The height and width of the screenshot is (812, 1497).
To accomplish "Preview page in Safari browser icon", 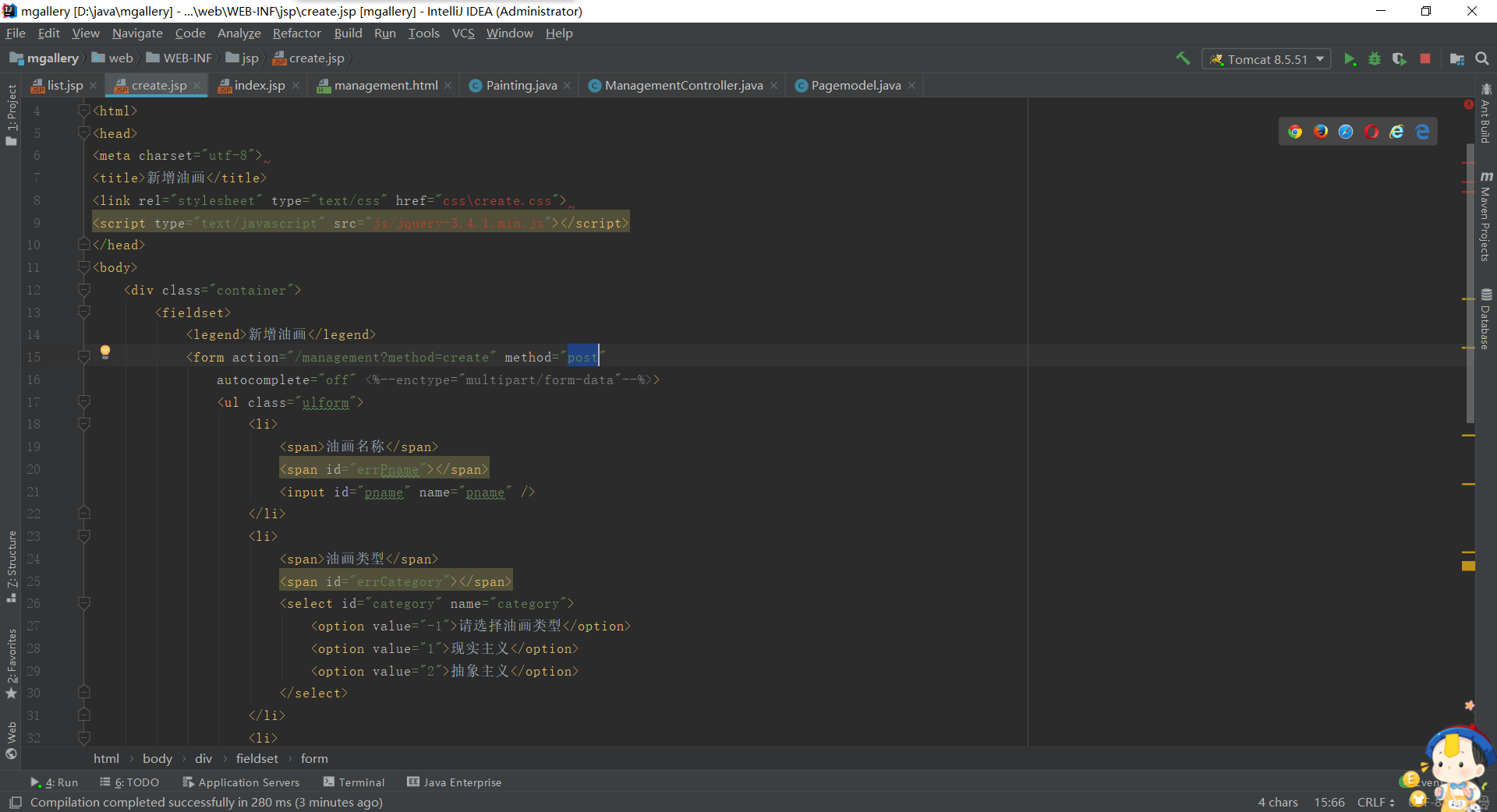I will point(1346,132).
